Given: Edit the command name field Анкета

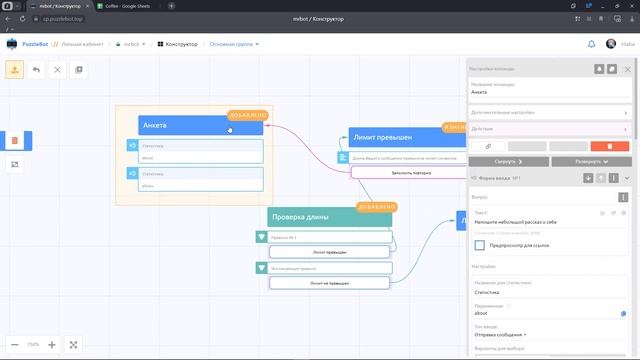Looking at the screenshot, I should [x=549, y=92].
